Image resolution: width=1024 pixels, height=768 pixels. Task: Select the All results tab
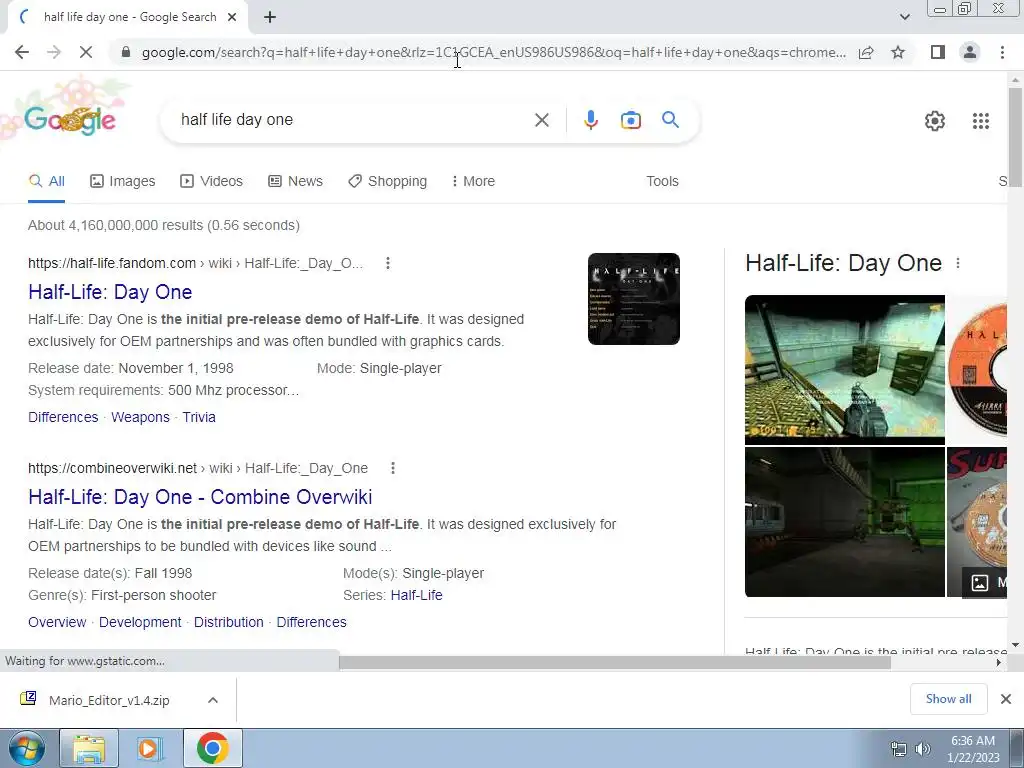(x=46, y=182)
